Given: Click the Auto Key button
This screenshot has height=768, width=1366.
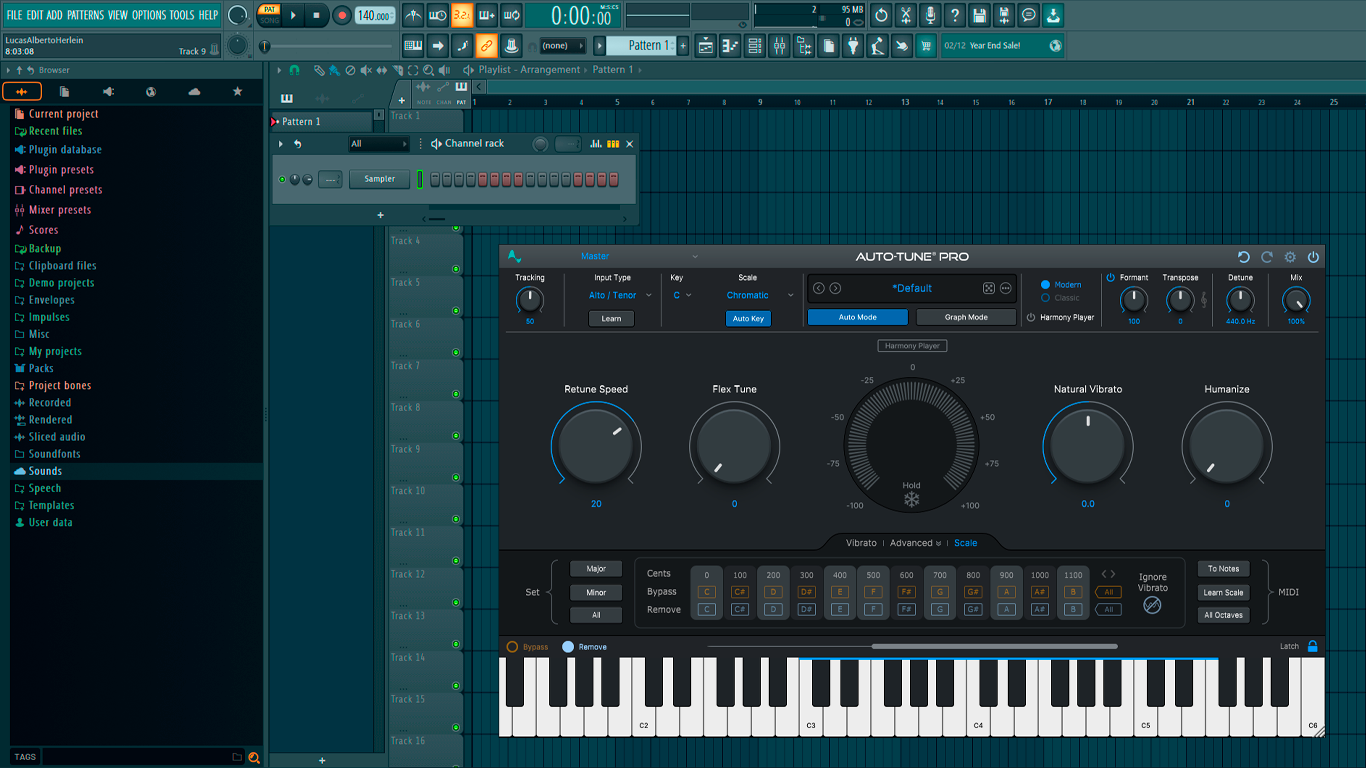Looking at the screenshot, I should [748, 319].
